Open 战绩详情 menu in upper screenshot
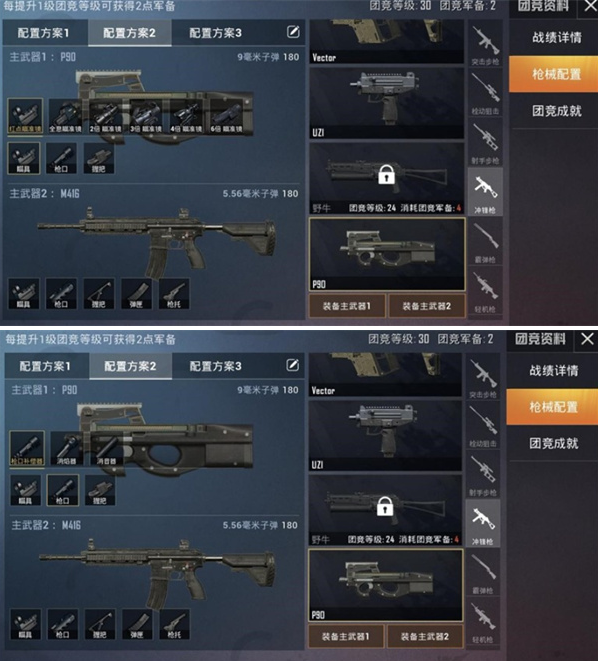 point(556,37)
